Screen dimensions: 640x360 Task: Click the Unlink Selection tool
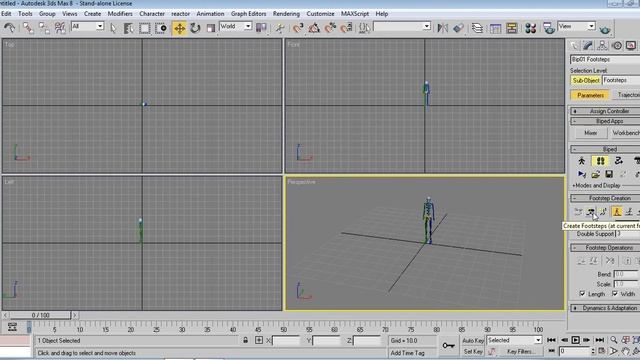(44, 28)
